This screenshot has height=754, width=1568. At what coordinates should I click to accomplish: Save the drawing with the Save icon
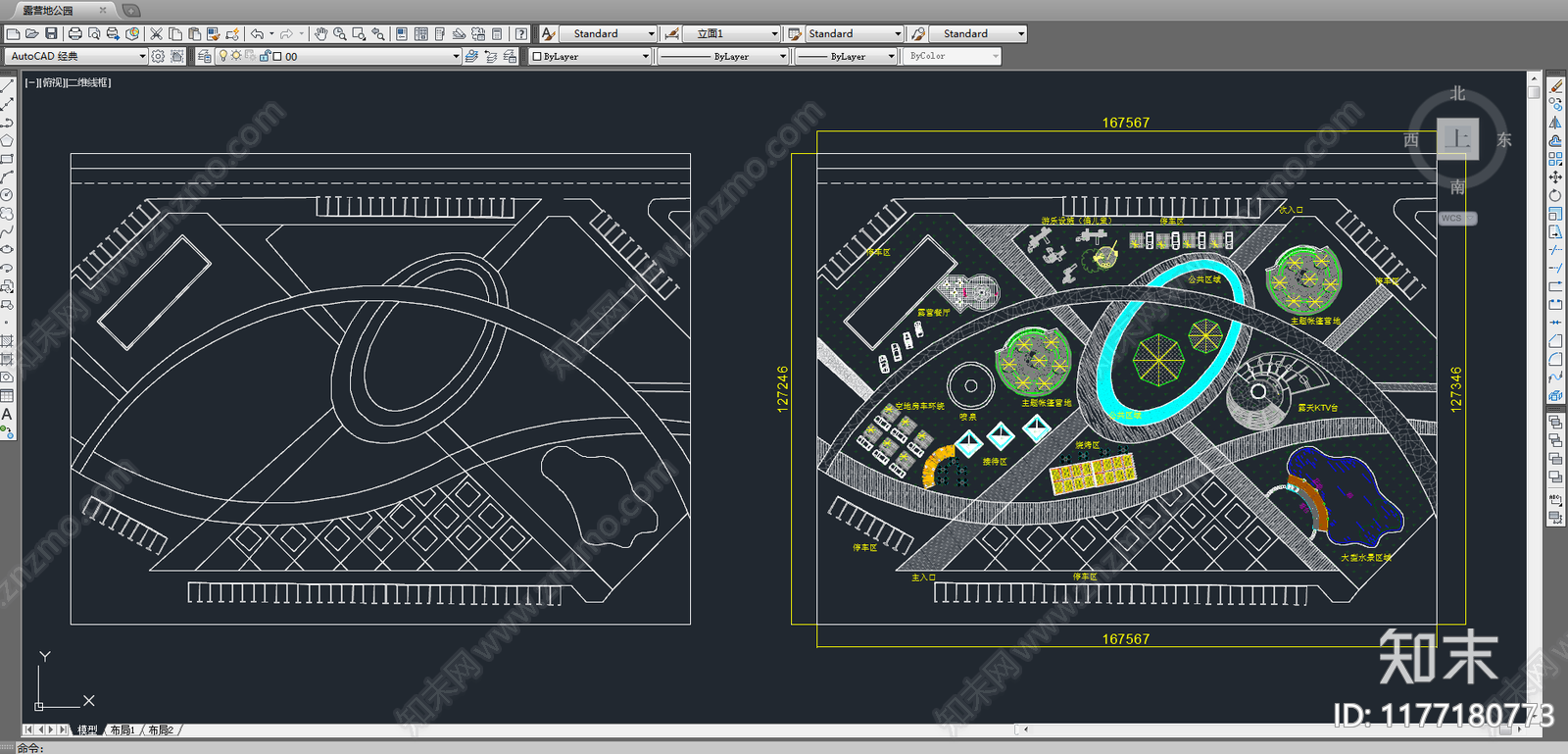(x=51, y=33)
